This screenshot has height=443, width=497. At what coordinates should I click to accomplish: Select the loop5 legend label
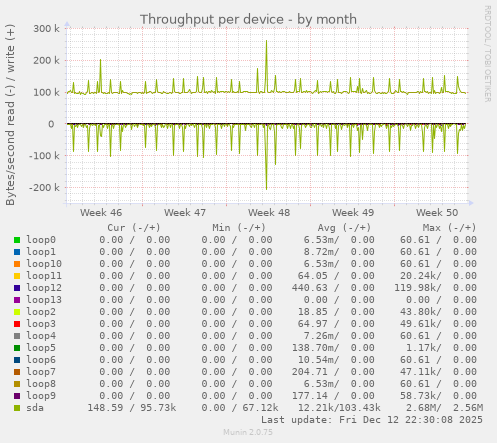(41, 348)
